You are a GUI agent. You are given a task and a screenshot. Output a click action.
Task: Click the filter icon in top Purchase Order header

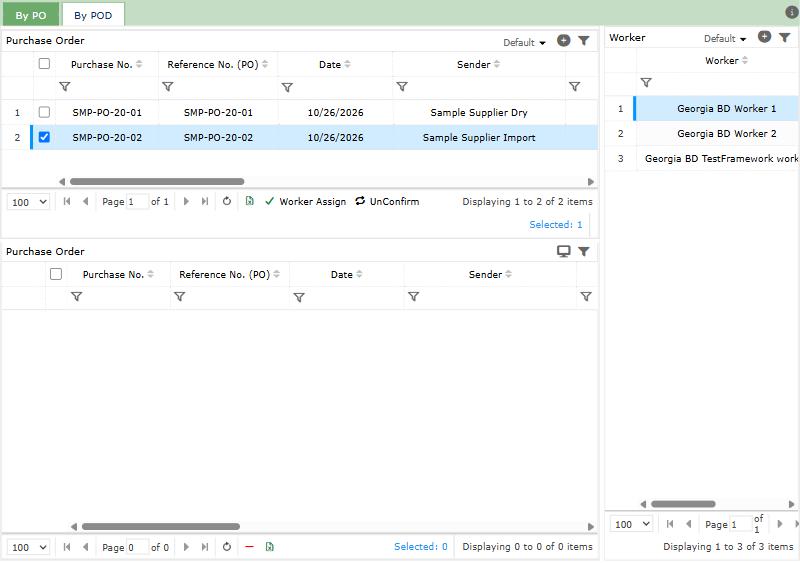click(x=584, y=40)
